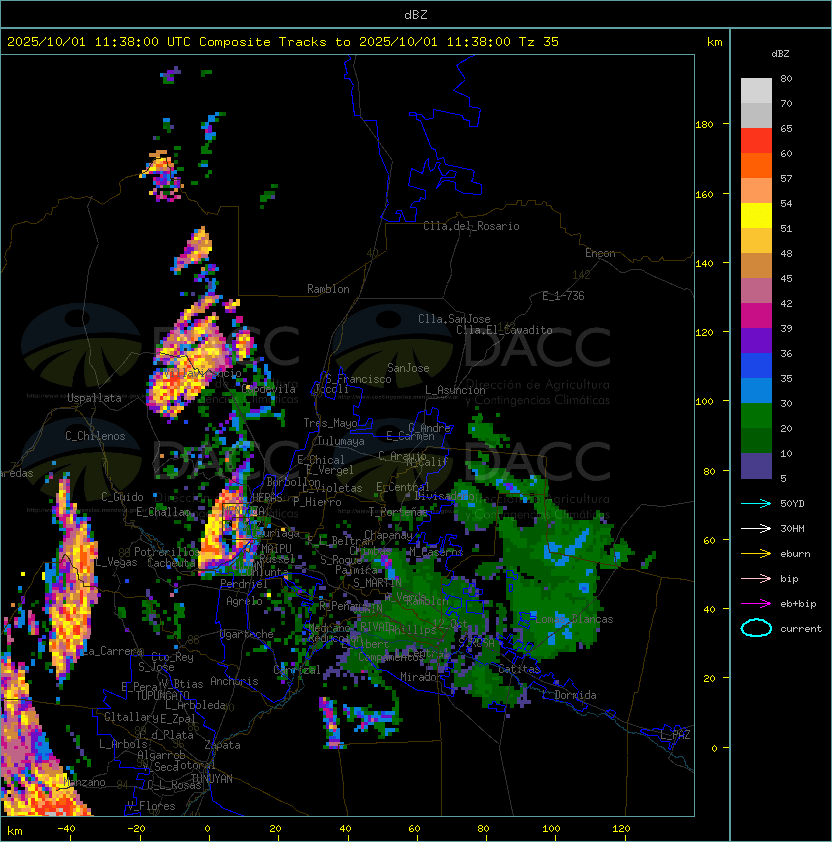The image size is (832, 842).
Task: Click the Manzano map label
Action: pos(84,782)
